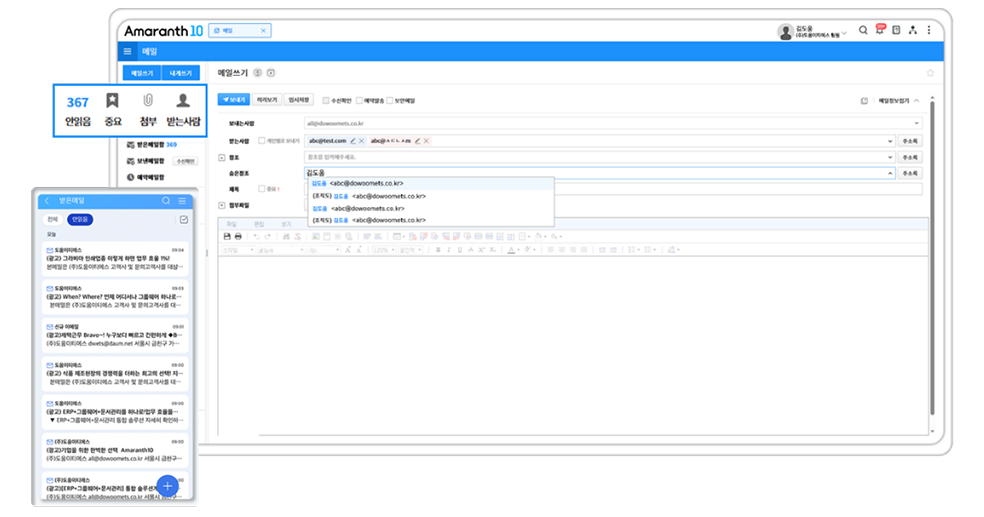Enable the 수신확인 checkbox
This screenshot has width=984, height=517.
pyautogui.click(x=326, y=100)
